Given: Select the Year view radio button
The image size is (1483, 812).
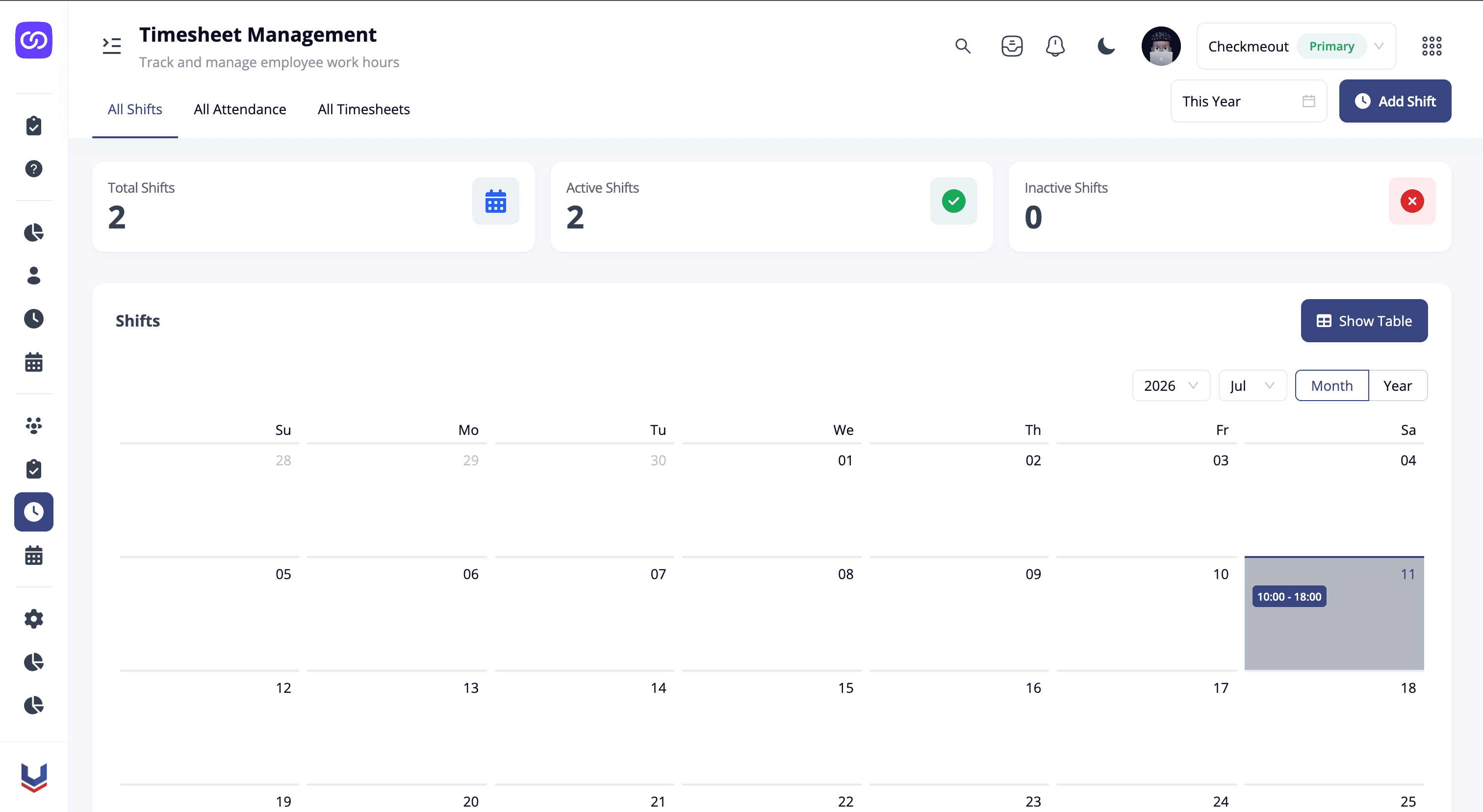Looking at the screenshot, I should tap(1398, 385).
